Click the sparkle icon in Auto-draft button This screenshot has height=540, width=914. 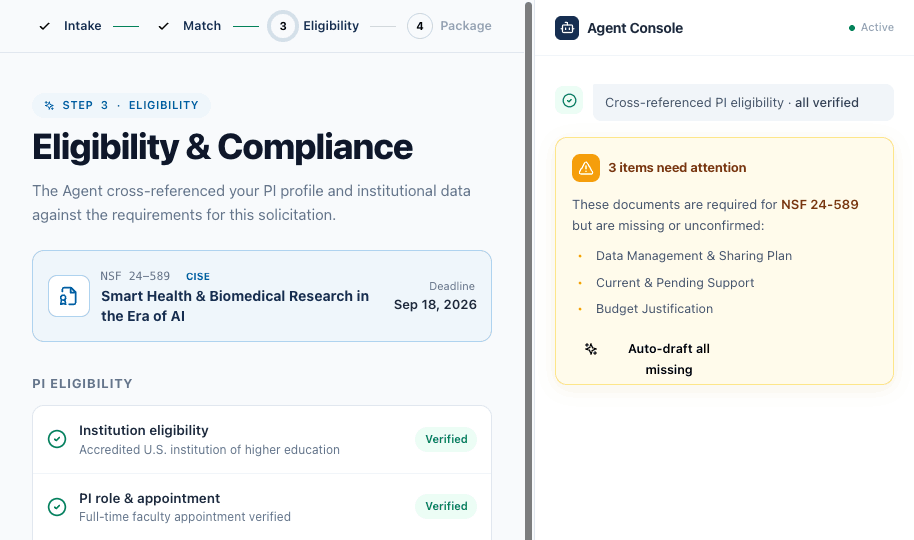(x=591, y=349)
